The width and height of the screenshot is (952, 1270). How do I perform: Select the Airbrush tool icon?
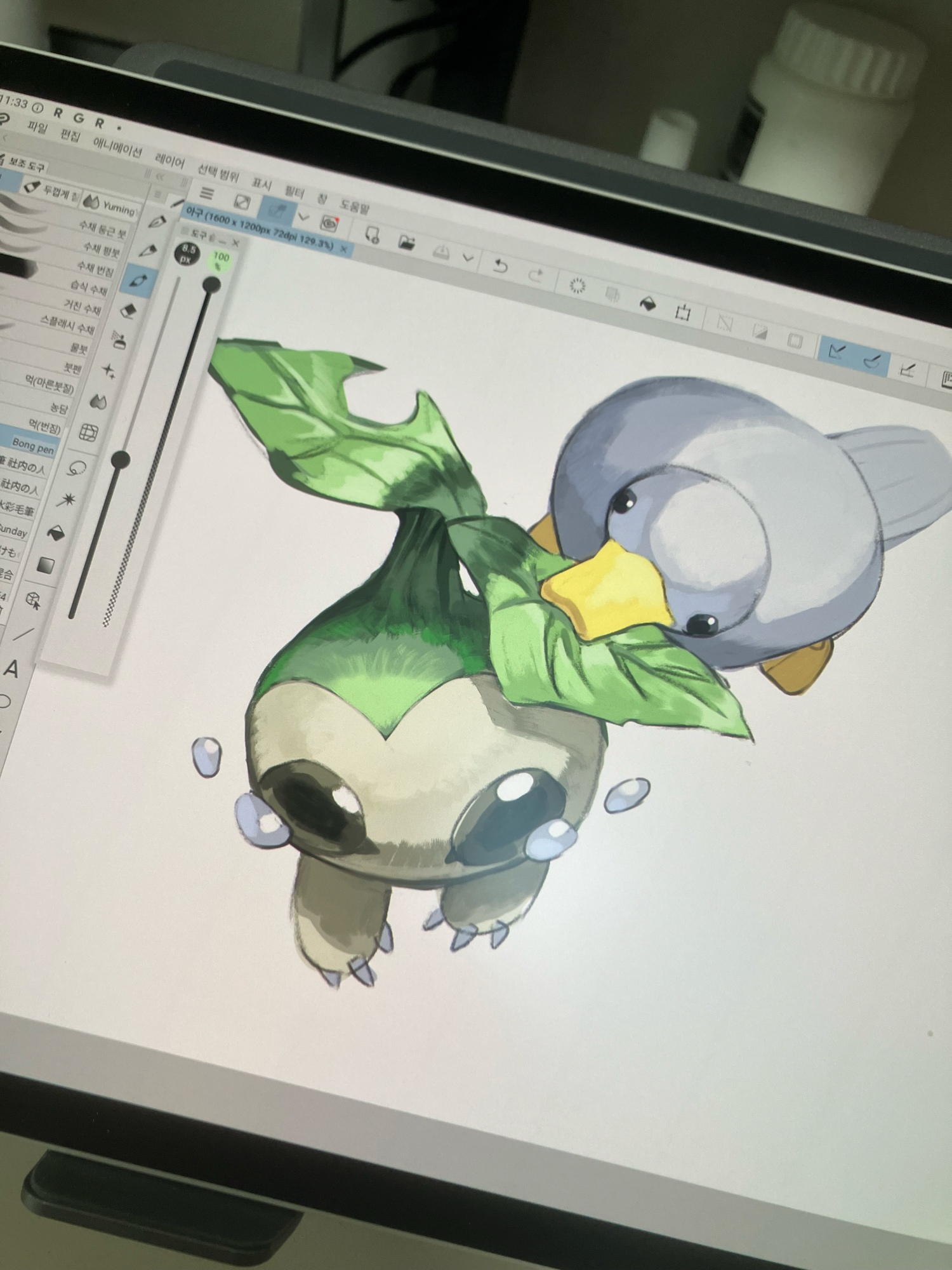point(119,340)
